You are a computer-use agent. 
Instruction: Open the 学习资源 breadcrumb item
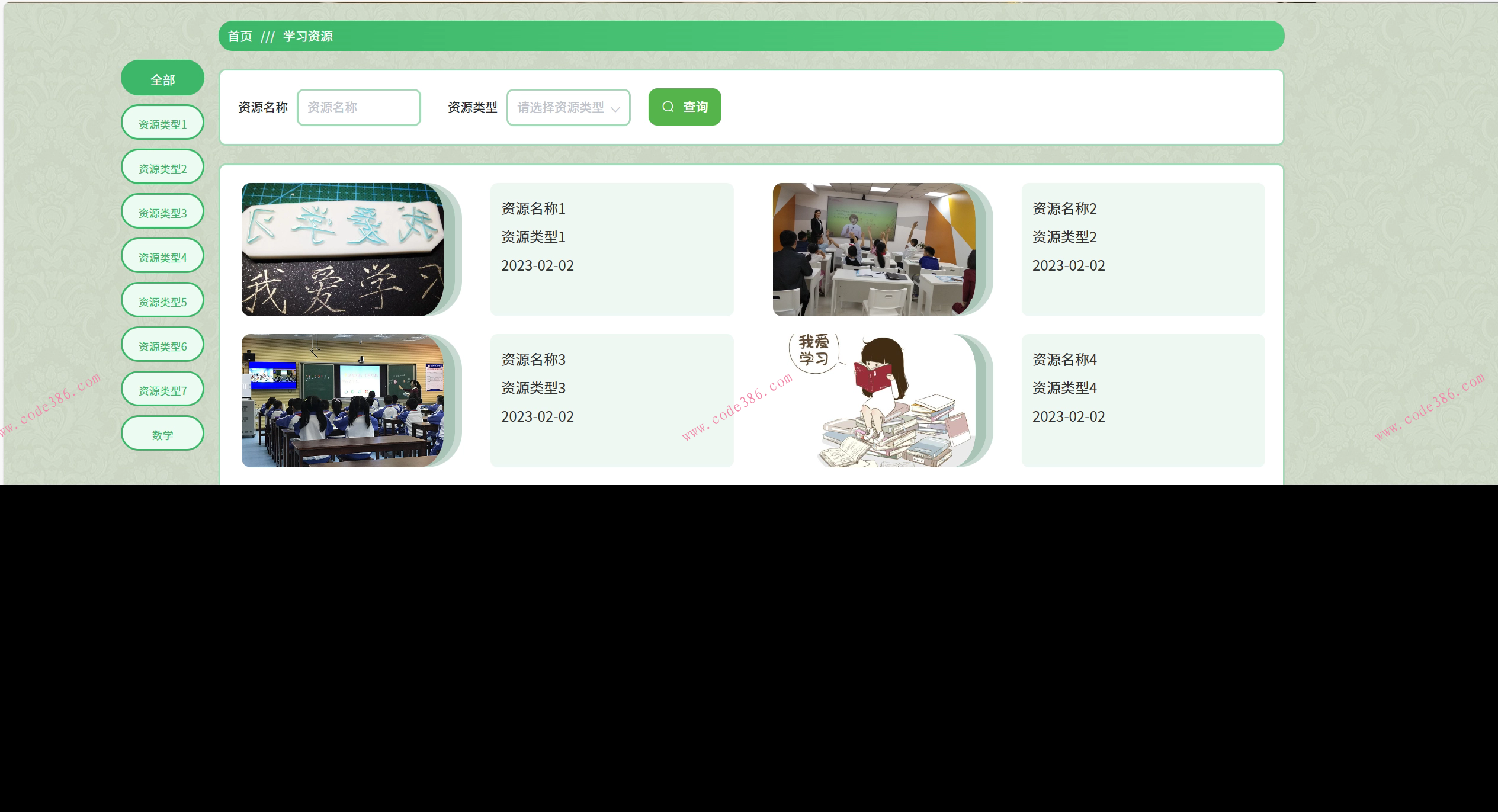tap(307, 36)
